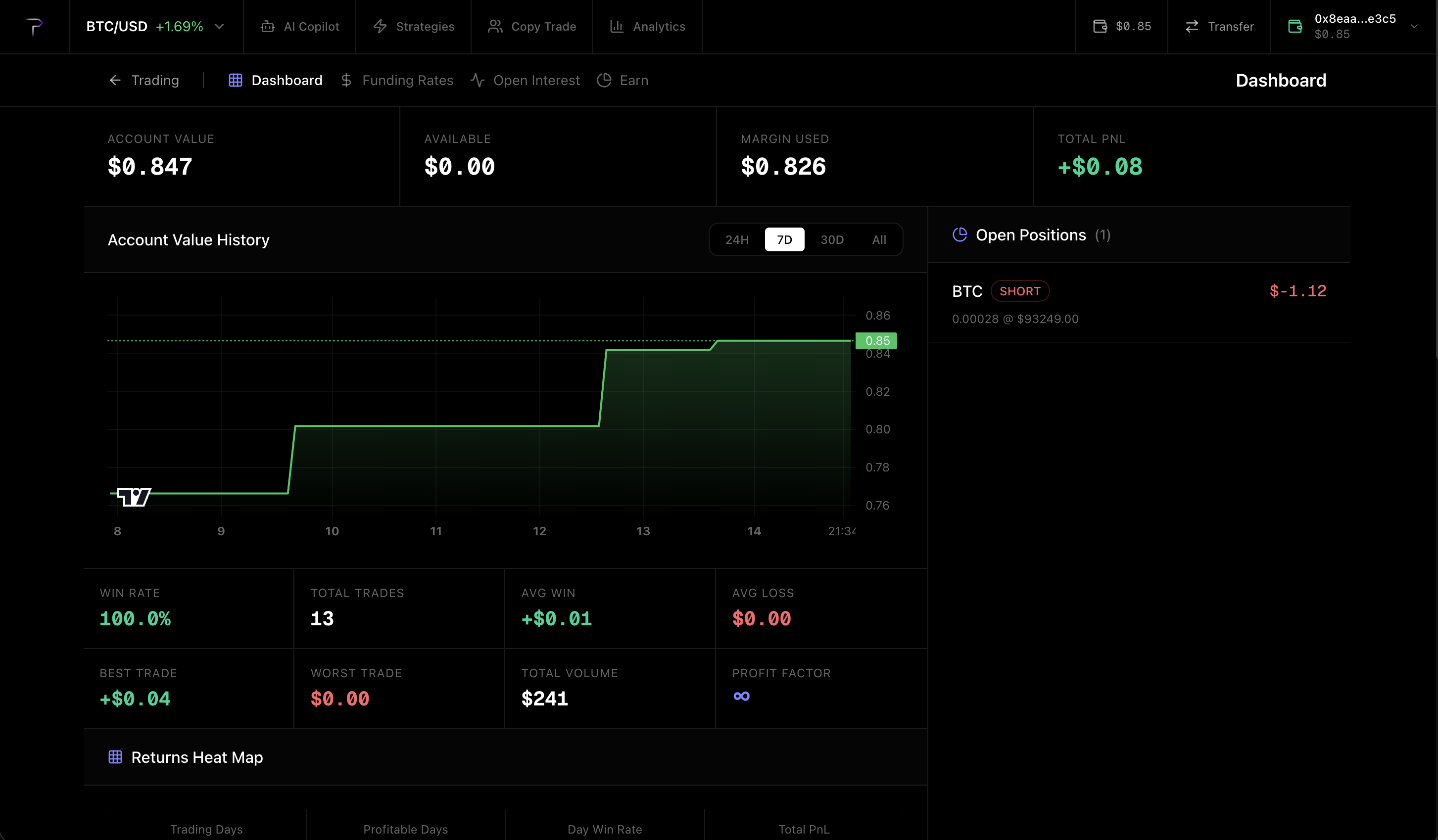The image size is (1438, 840).
Task: Click the 0.85 value marker on chart
Action: (x=876, y=340)
